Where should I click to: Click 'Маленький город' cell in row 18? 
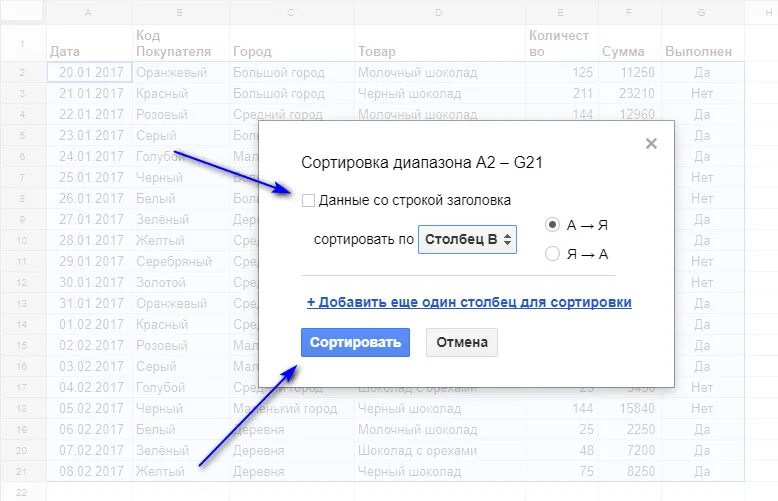(292, 408)
